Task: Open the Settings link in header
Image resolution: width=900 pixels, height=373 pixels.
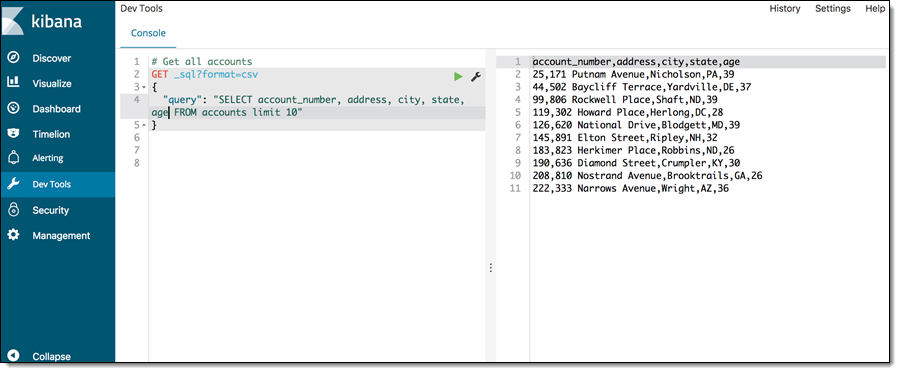Action: [x=833, y=9]
